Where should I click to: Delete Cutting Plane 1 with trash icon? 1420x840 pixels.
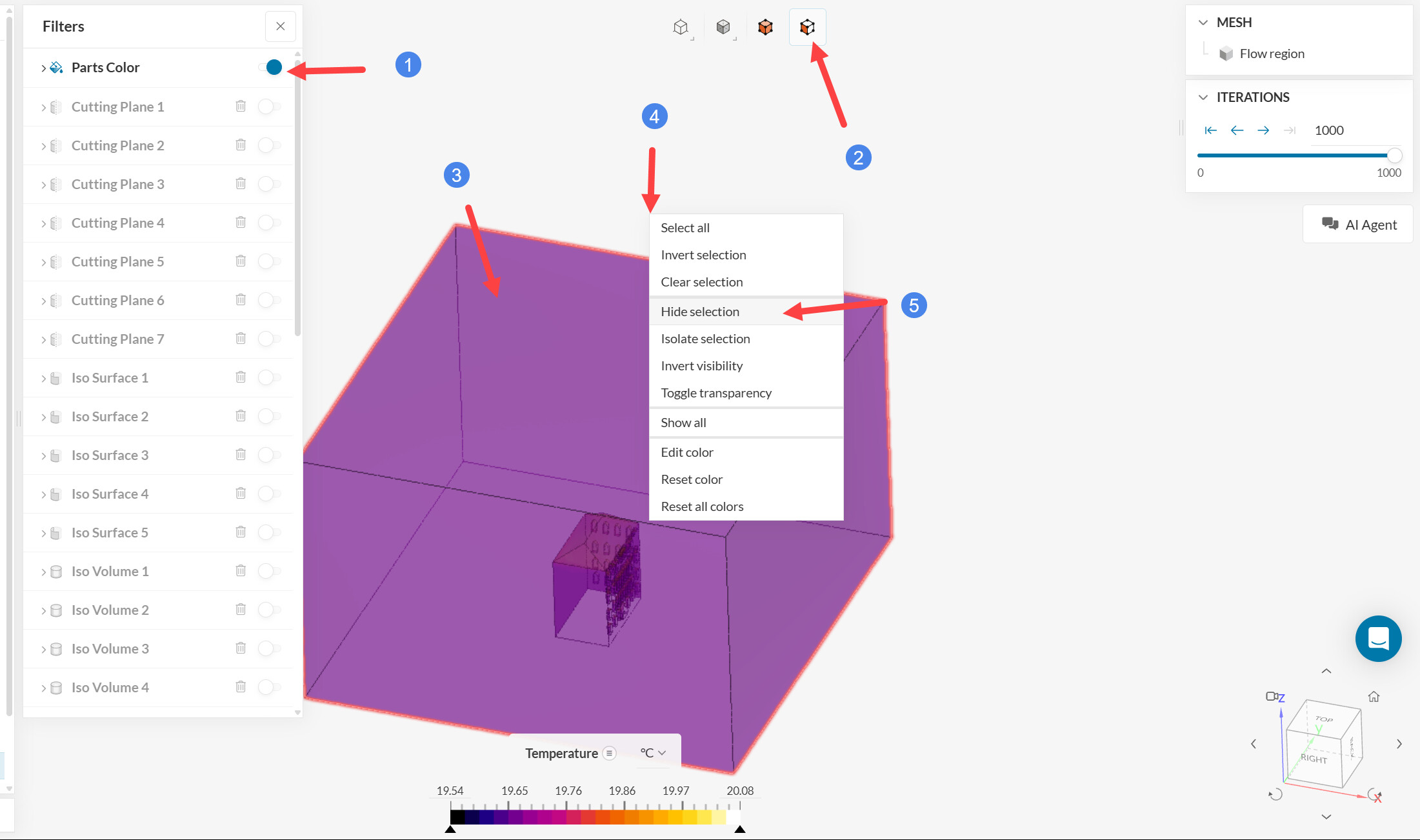pos(241,106)
